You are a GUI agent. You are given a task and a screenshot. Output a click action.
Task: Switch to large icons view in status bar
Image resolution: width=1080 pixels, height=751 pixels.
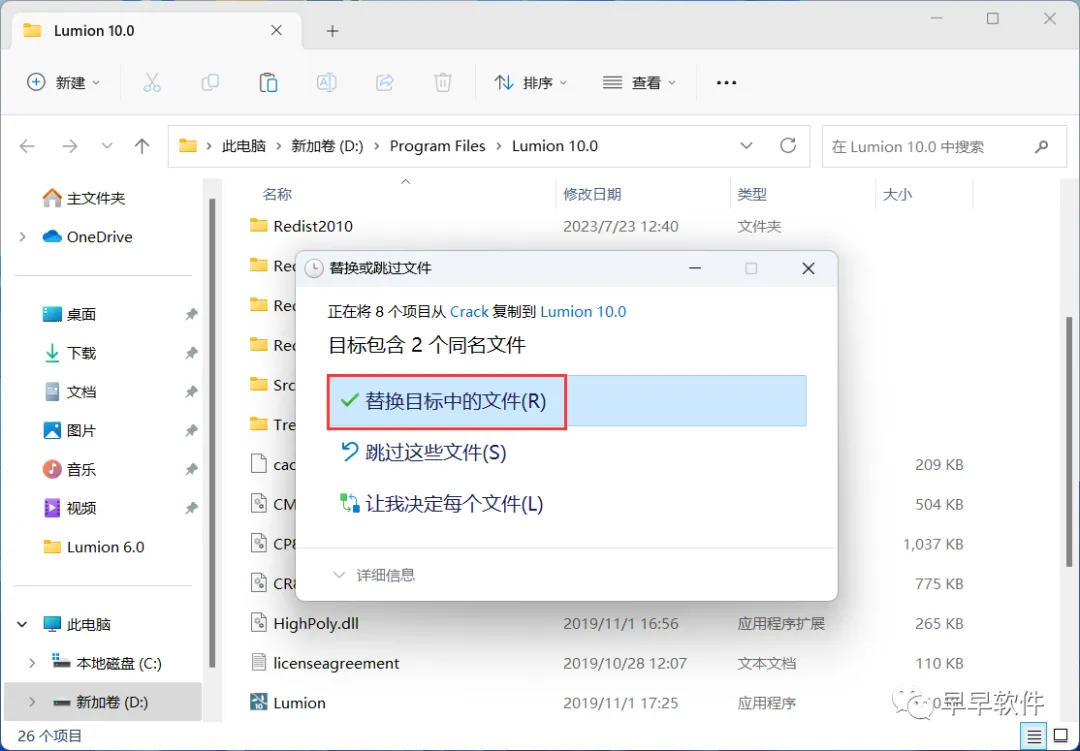(x=1061, y=737)
